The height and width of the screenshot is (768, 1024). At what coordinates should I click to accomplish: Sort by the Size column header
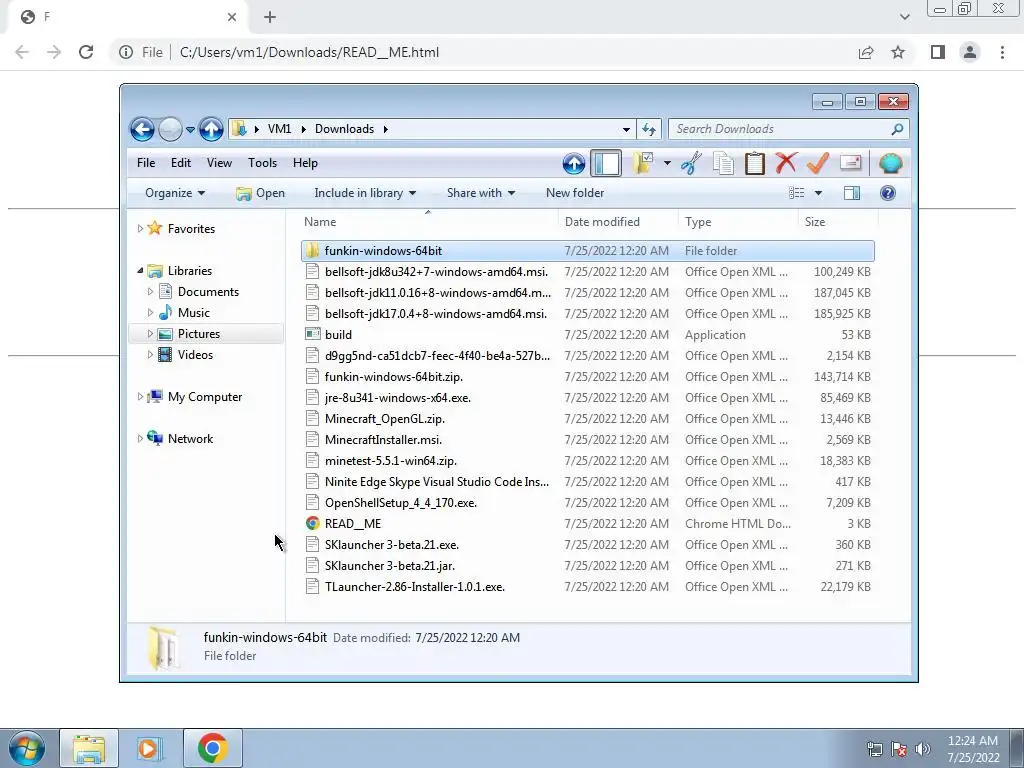(x=838, y=221)
